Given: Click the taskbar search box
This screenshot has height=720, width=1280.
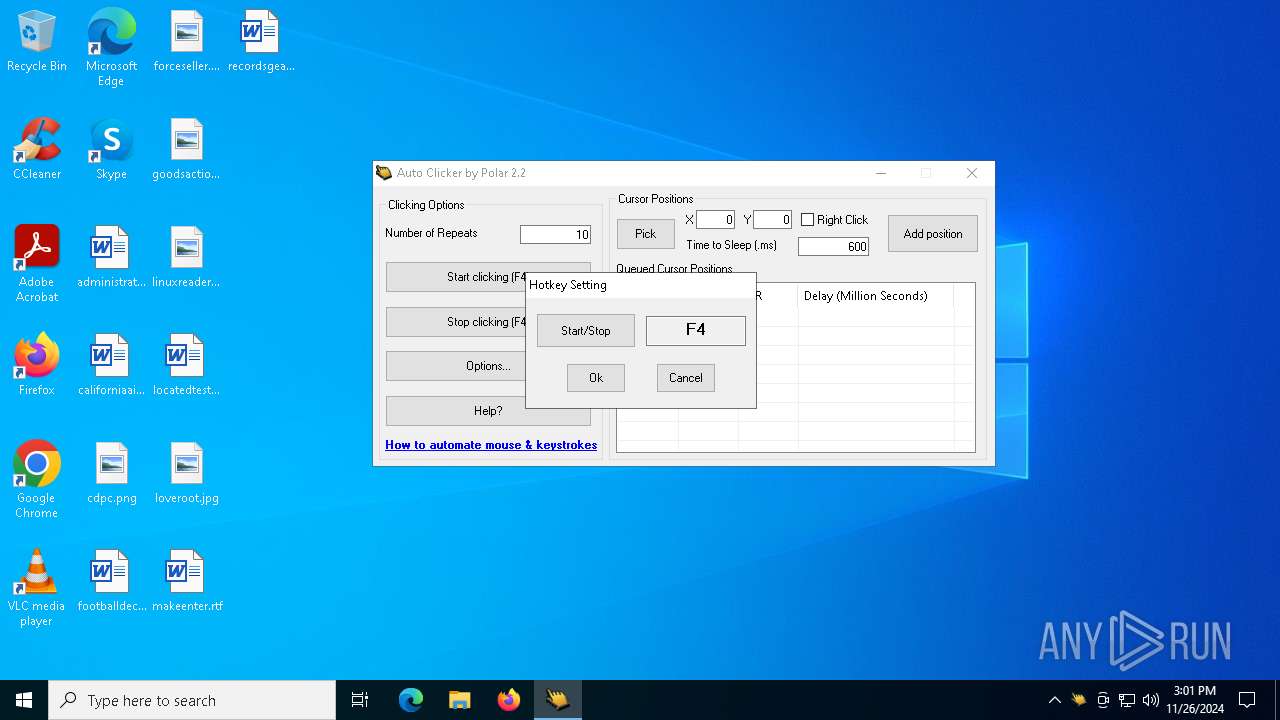Looking at the screenshot, I should (192, 700).
